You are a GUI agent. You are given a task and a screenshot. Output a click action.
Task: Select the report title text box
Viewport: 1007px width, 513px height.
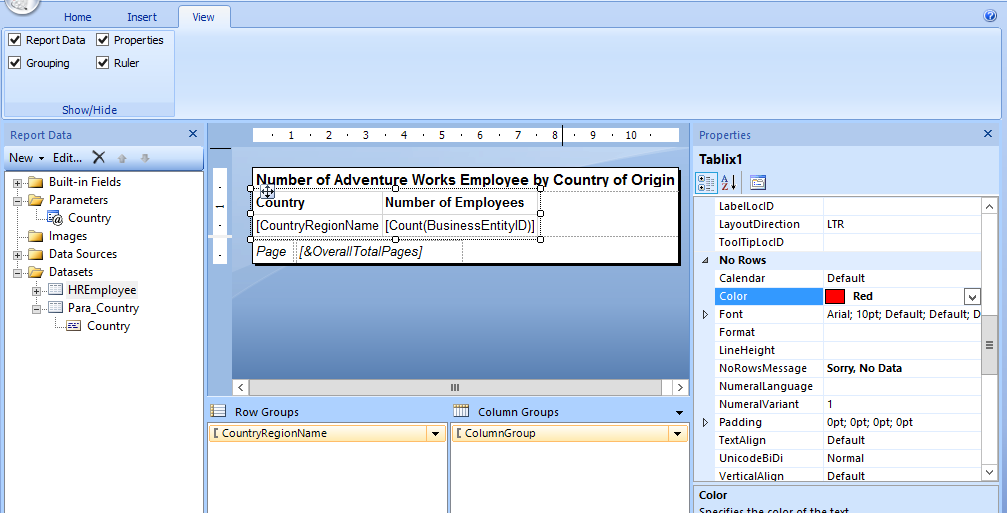pos(466,180)
